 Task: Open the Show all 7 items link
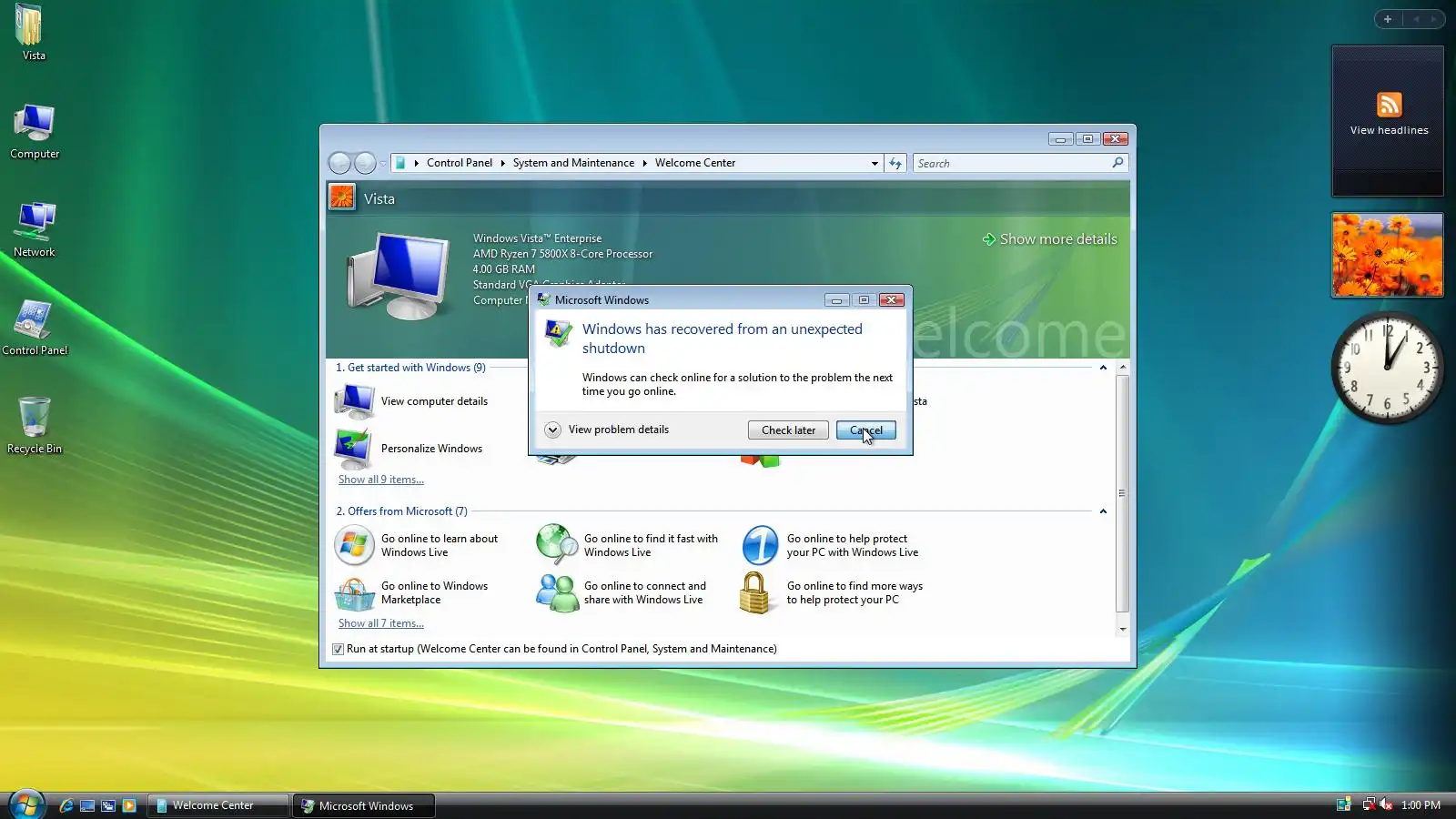click(381, 623)
